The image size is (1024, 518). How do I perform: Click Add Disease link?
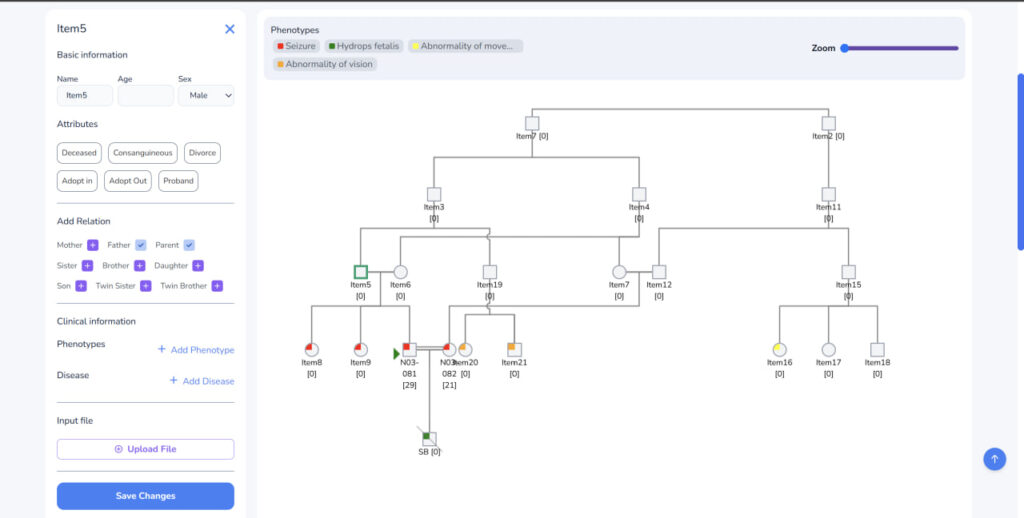[202, 381]
